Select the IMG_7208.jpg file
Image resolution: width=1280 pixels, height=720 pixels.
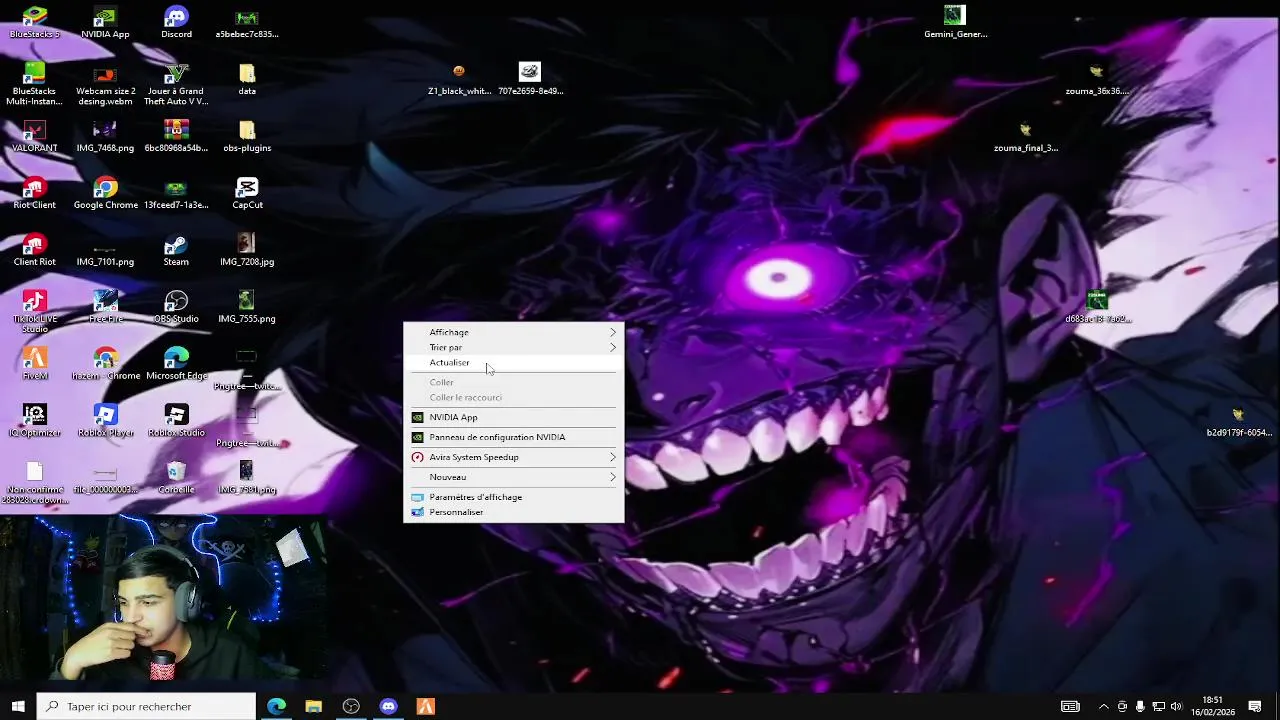coord(247,250)
